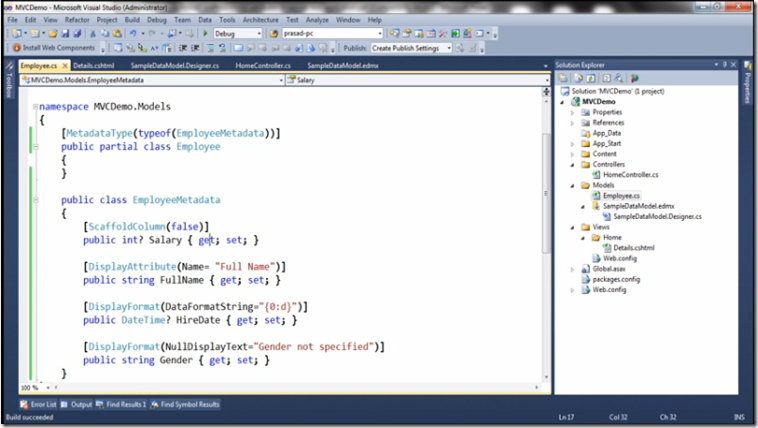Expand the Global.asax node
Viewport: 758px width, 428px height.
[572, 269]
